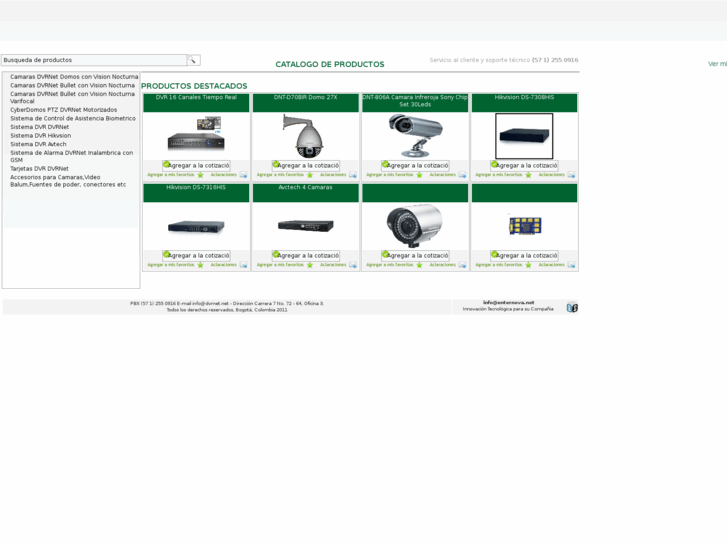Click Aclaraciones icon for DVR card product

point(571,265)
